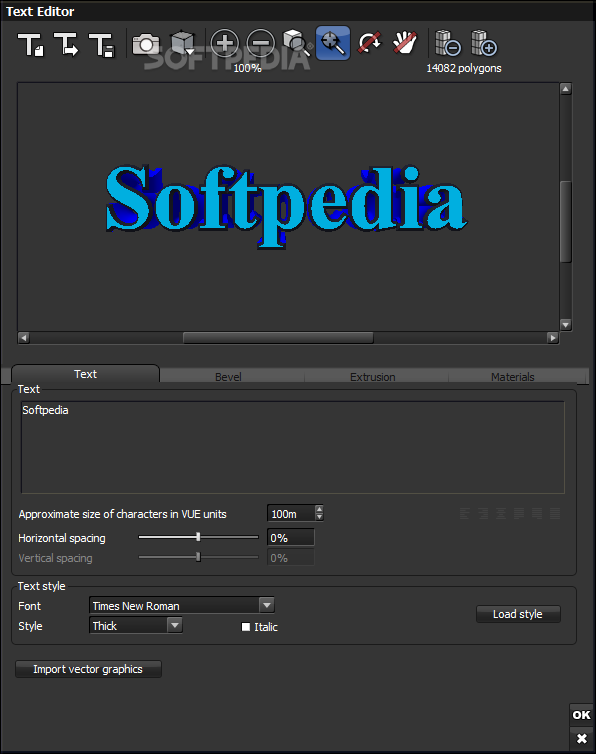Open the Bevel tab
The width and height of the screenshot is (596, 754).
tap(228, 377)
